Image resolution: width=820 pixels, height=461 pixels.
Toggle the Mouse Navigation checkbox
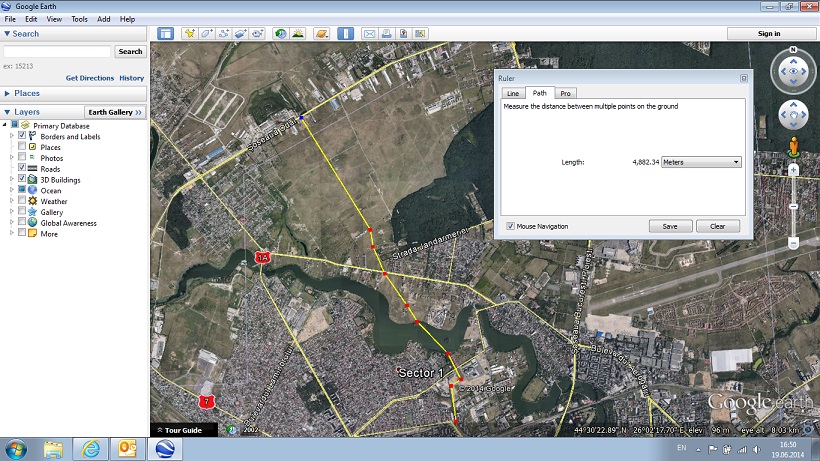[x=510, y=226]
